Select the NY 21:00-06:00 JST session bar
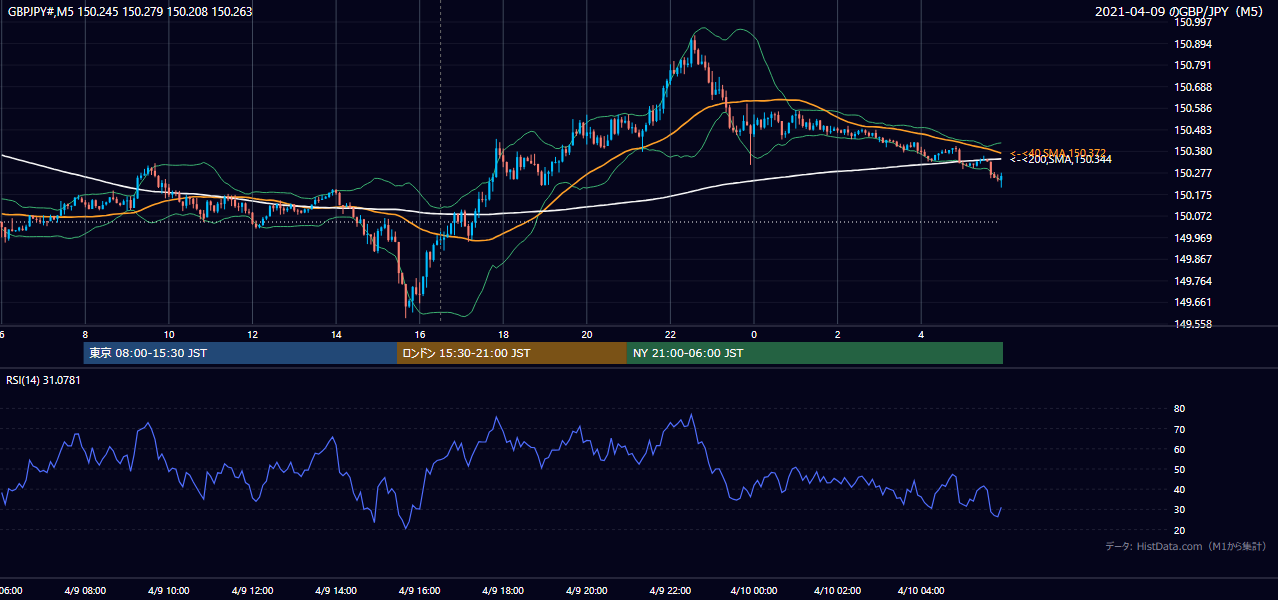1278x600 pixels. (815, 353)
